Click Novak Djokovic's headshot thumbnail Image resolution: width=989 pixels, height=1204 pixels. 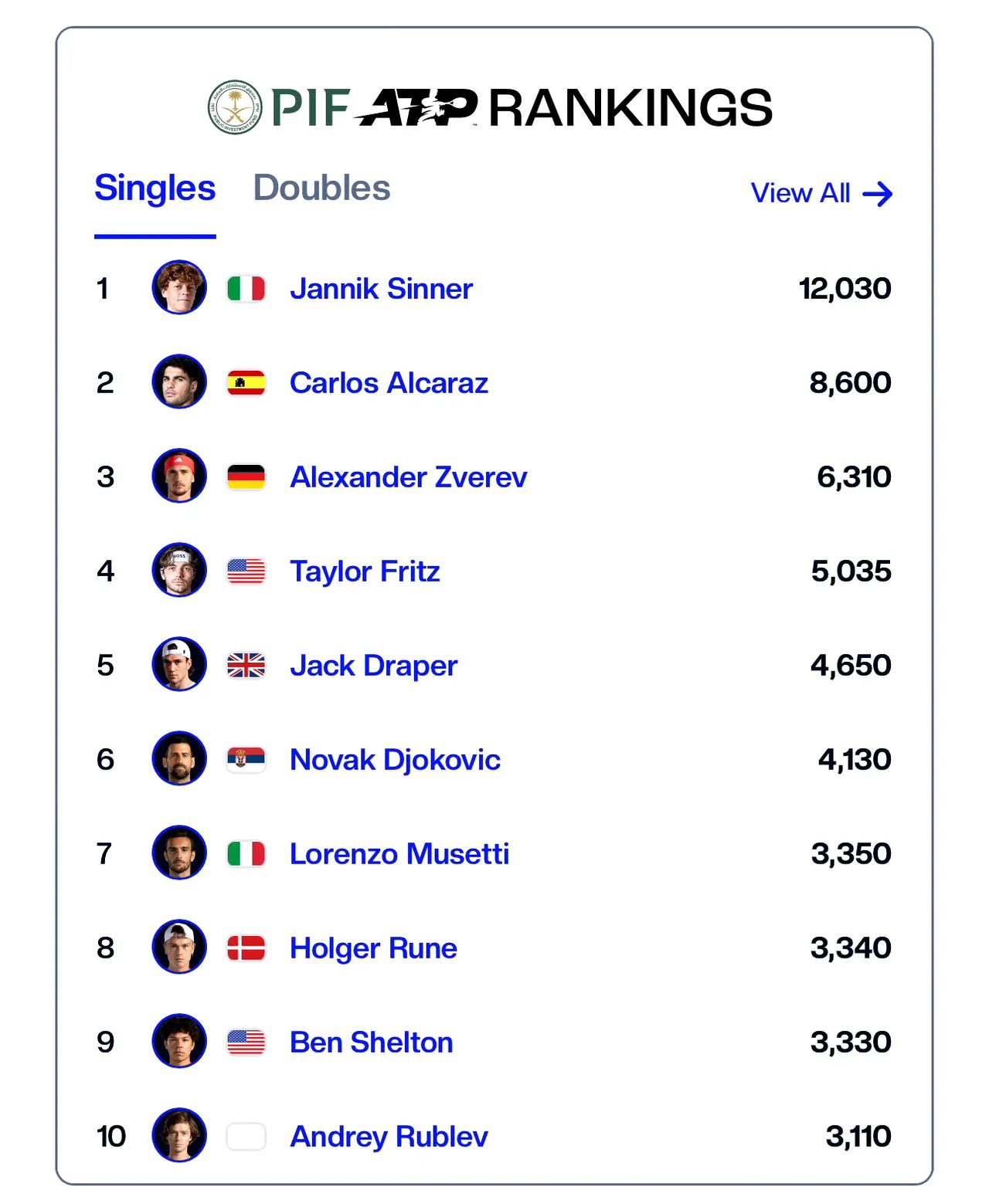(179, 758)
